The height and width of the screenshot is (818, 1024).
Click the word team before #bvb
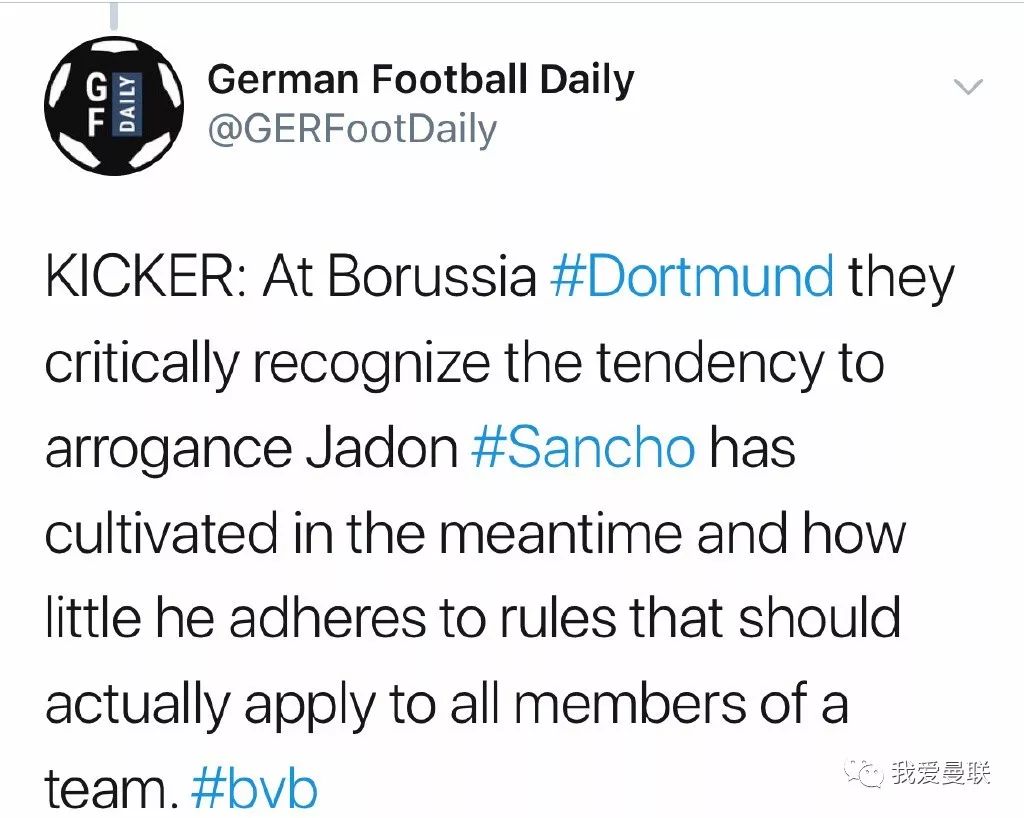pos(111,788)
